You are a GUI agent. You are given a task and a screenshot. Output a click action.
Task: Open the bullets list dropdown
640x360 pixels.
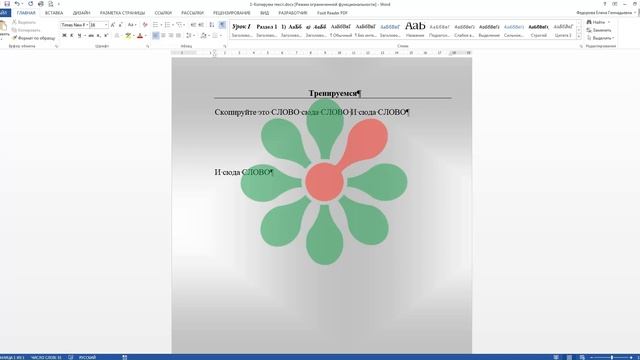tap(161, 25)
